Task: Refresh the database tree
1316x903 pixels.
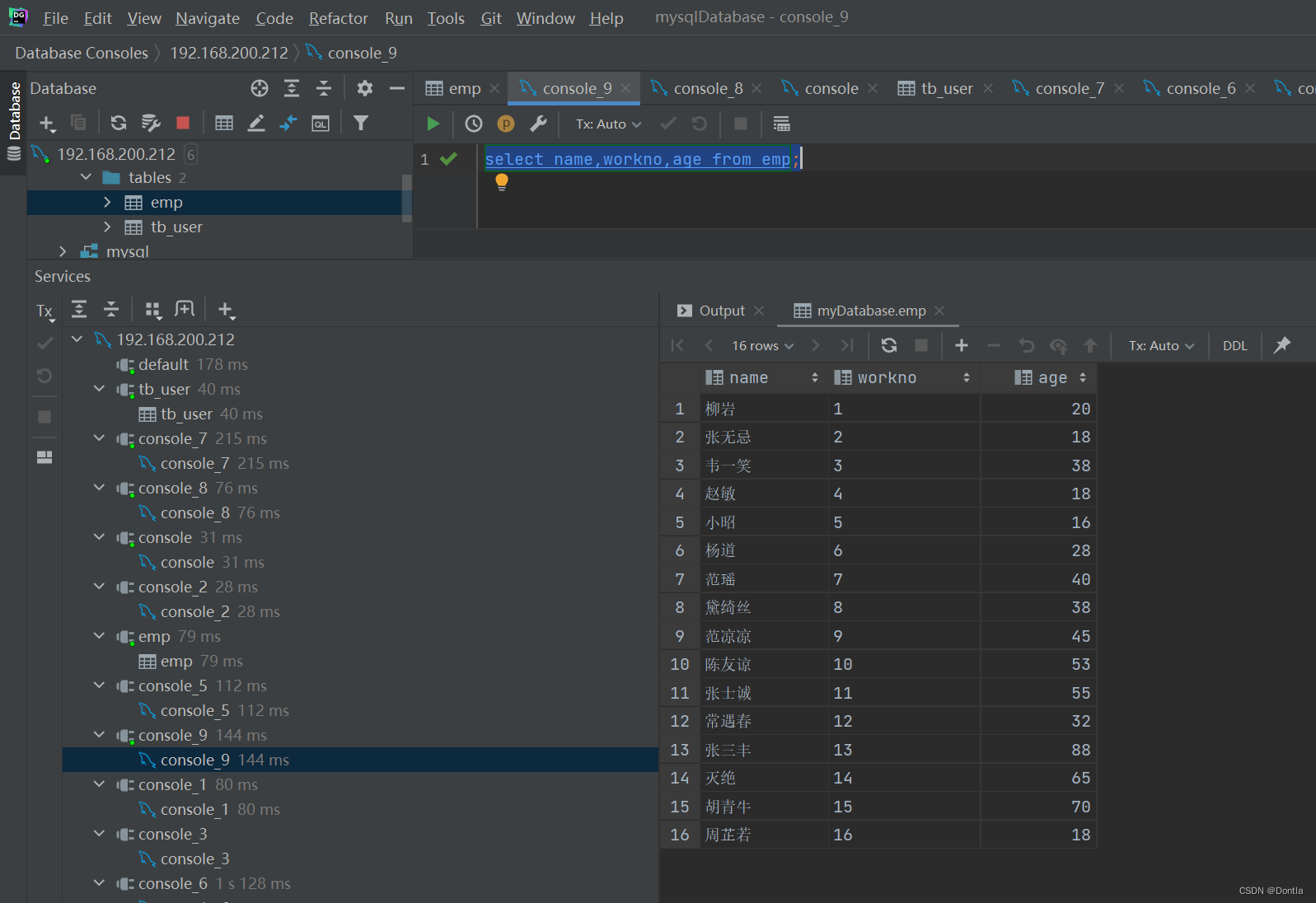Action: pyautogui.click(x=119, y=123)
